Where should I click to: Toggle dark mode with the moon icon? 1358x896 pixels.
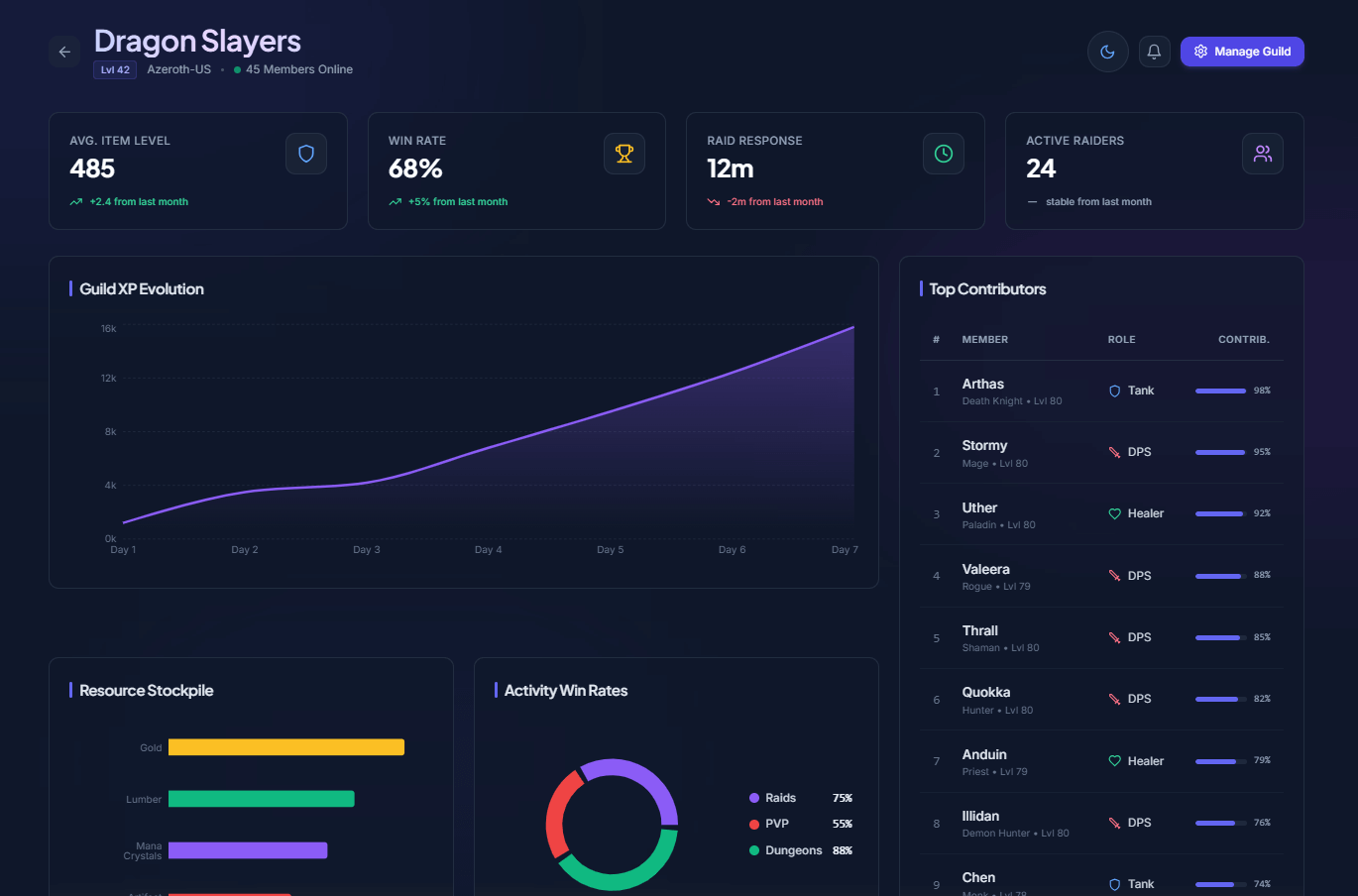click(1107, 51)
